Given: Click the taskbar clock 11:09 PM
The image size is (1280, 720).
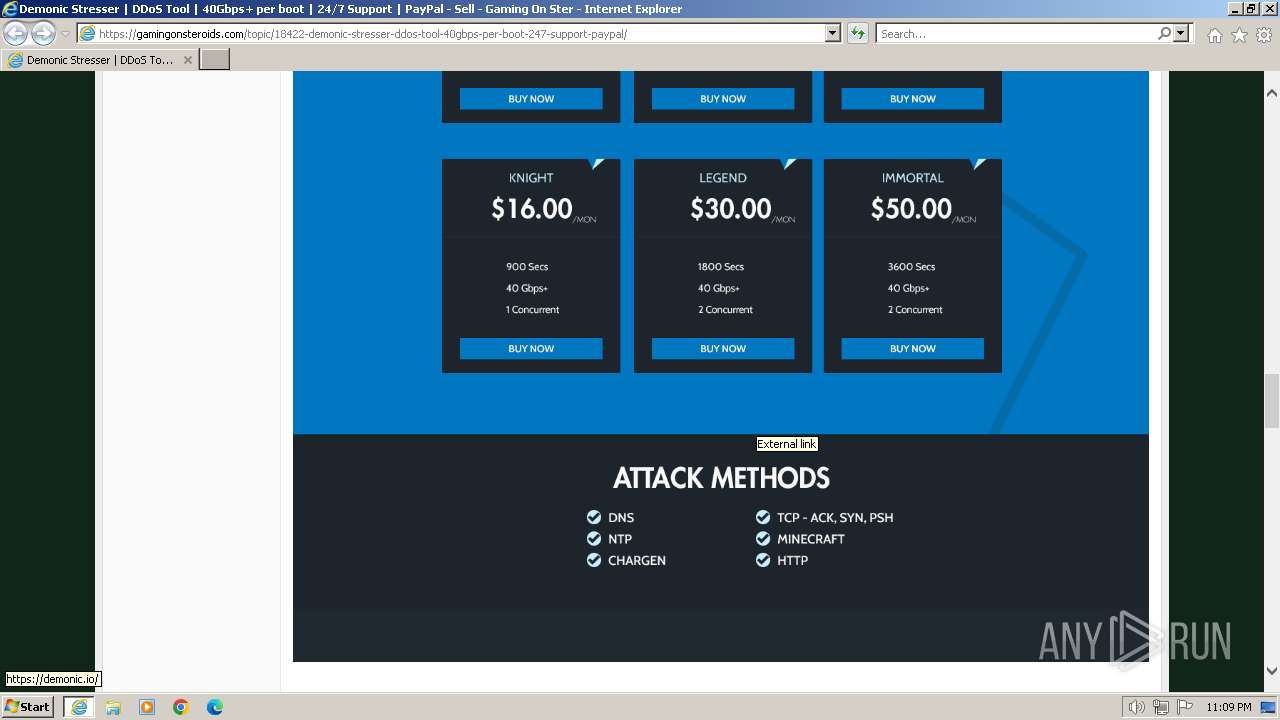Looking at the screenshot, I should pyautogui.click(x=1228, y=707).
